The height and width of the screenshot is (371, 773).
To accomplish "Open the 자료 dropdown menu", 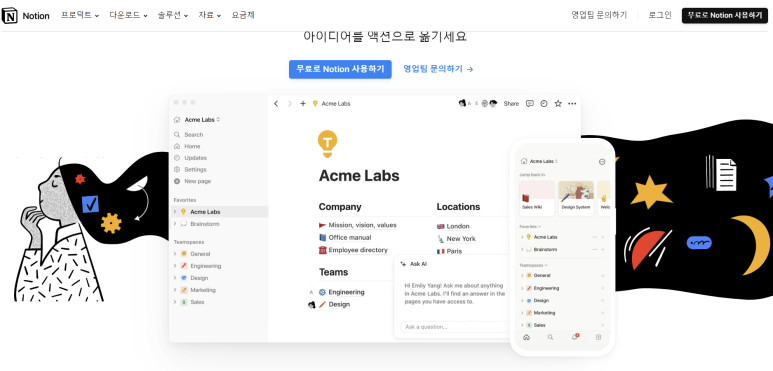I will (x=210, y=15).
